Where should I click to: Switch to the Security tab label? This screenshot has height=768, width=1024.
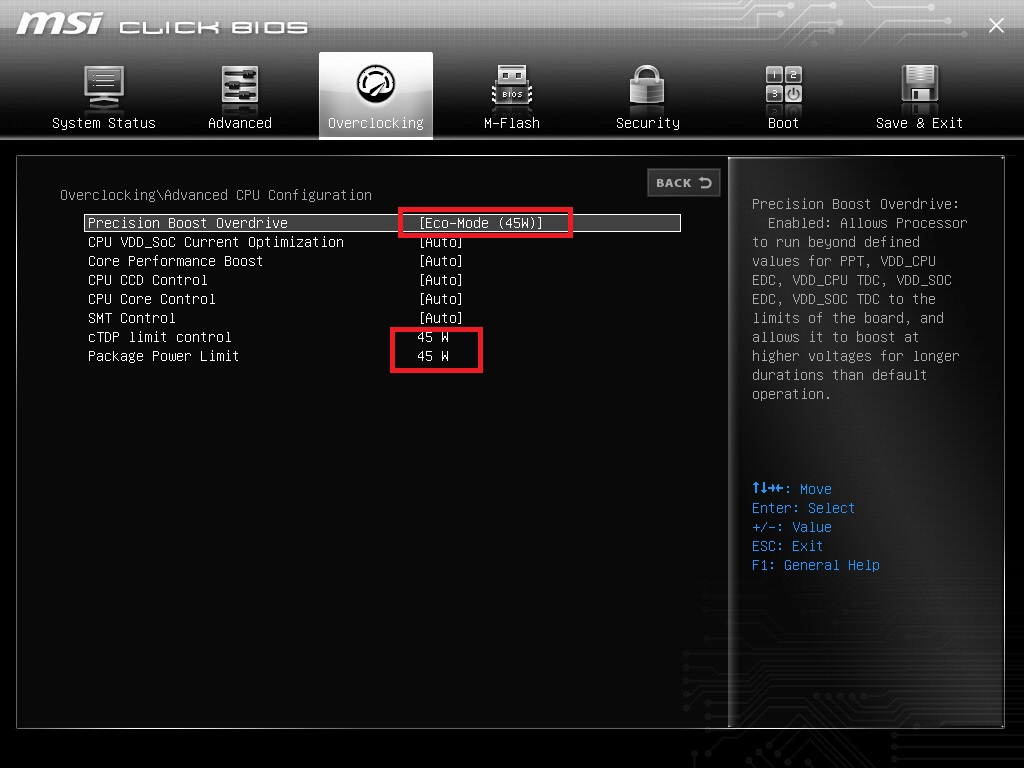pyautogui.click(x=648, y=123)
